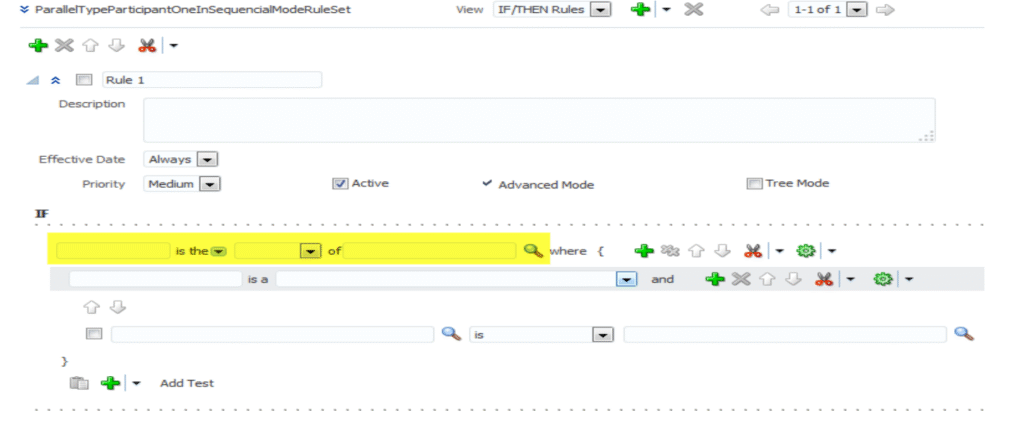Click up arrow above the test checkbox
Viewport: 1024px width, 423px height.
pyautogui.click(x=91, y=307)
